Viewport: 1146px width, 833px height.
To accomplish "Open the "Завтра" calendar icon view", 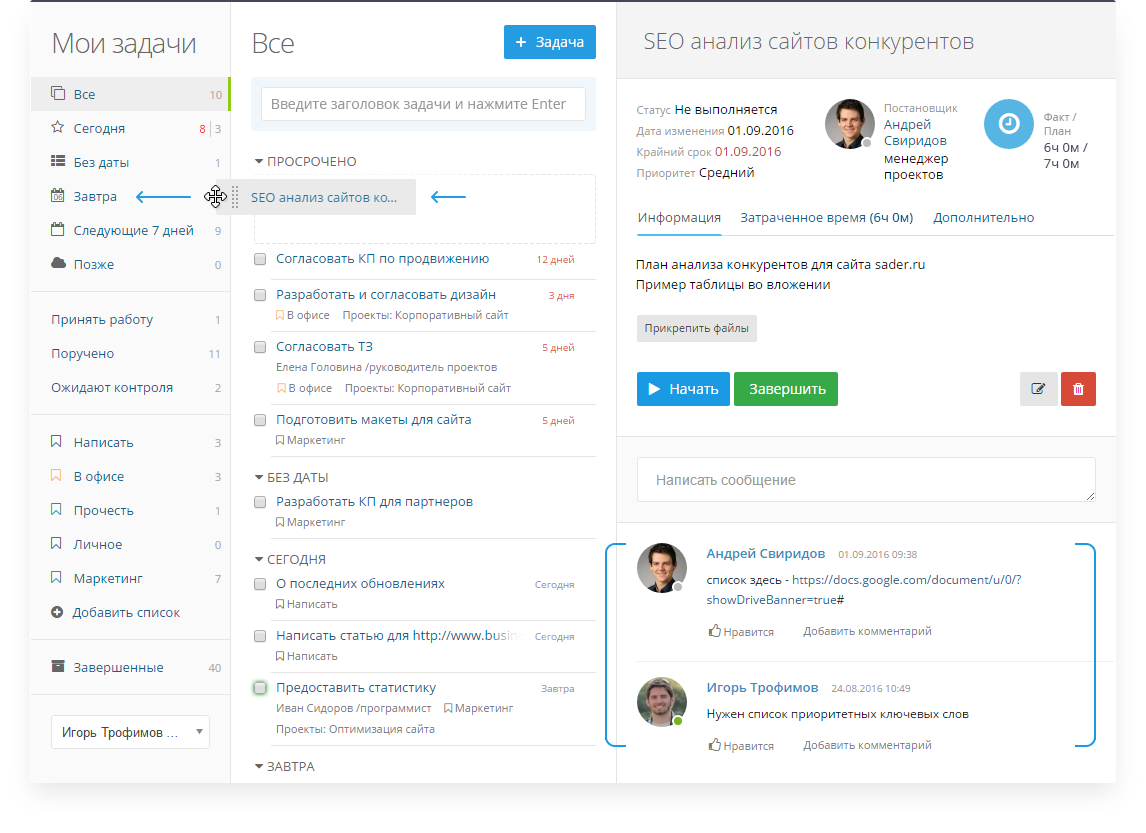I will tap(59, 196).
